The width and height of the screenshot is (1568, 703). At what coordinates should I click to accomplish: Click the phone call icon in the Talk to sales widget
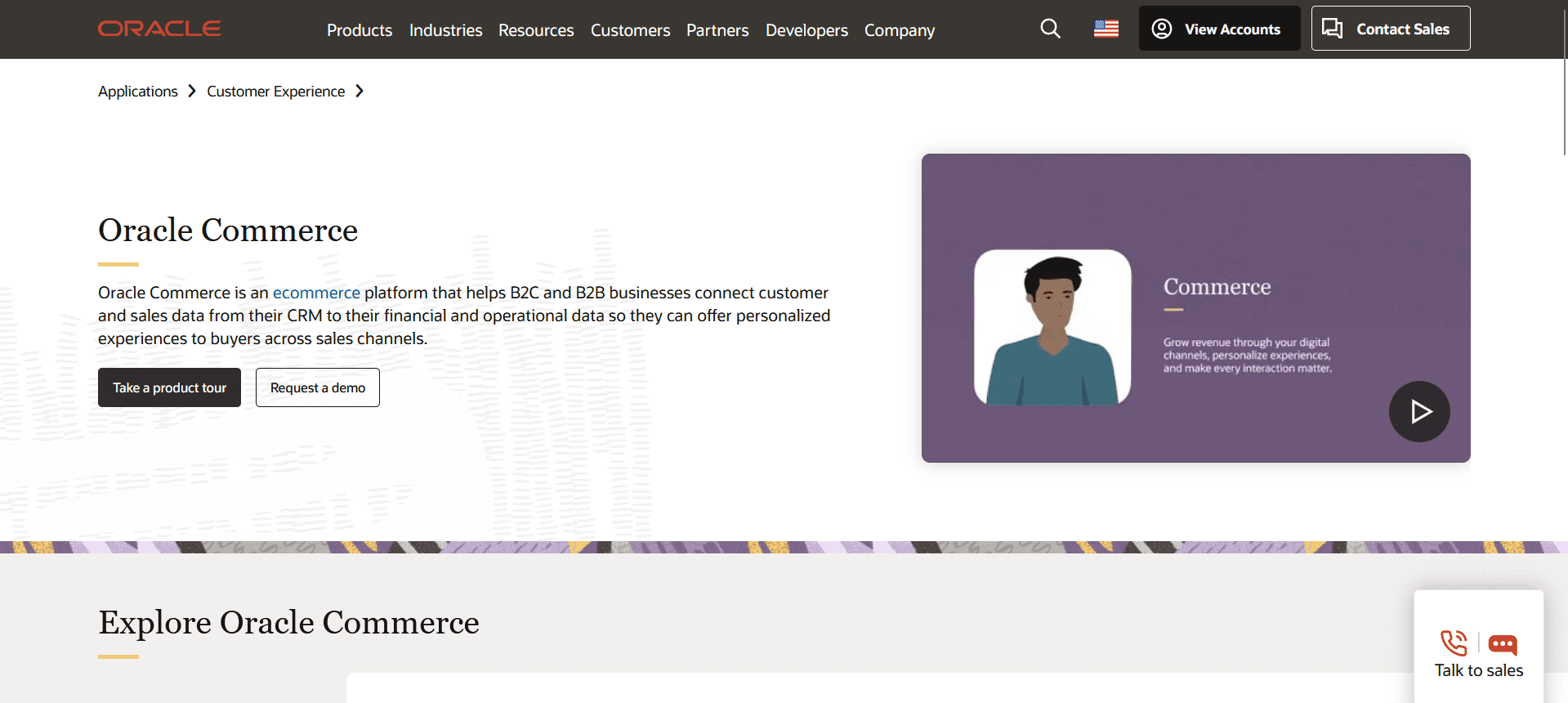tap(1454, 643)
